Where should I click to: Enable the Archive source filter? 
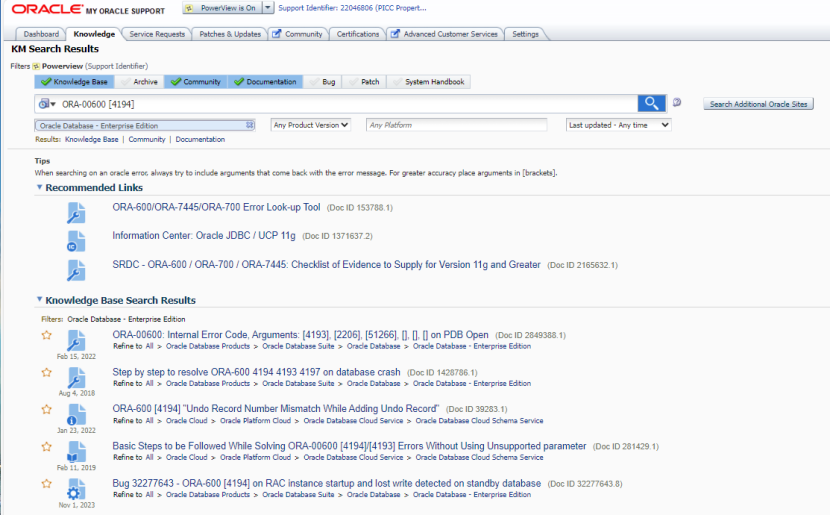click(139, 82)
